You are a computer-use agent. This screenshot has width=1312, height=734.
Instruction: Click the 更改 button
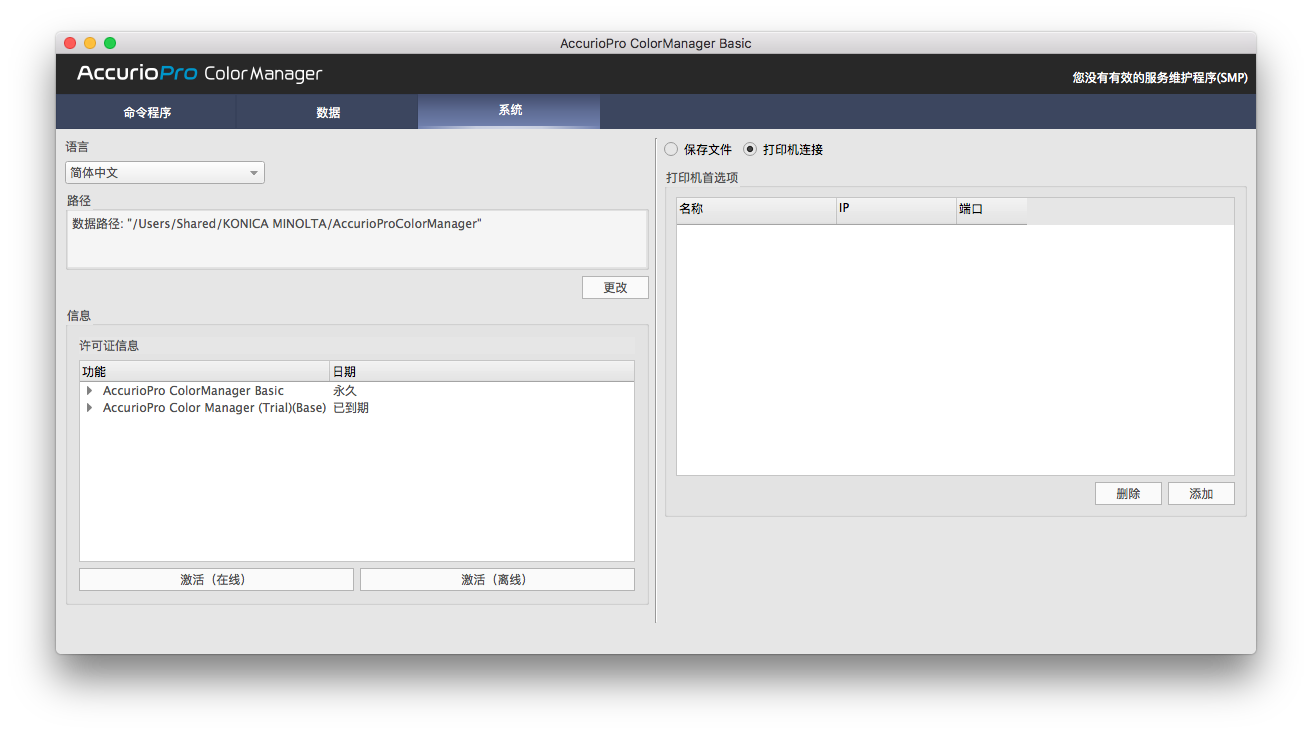[x=615, y=287]
